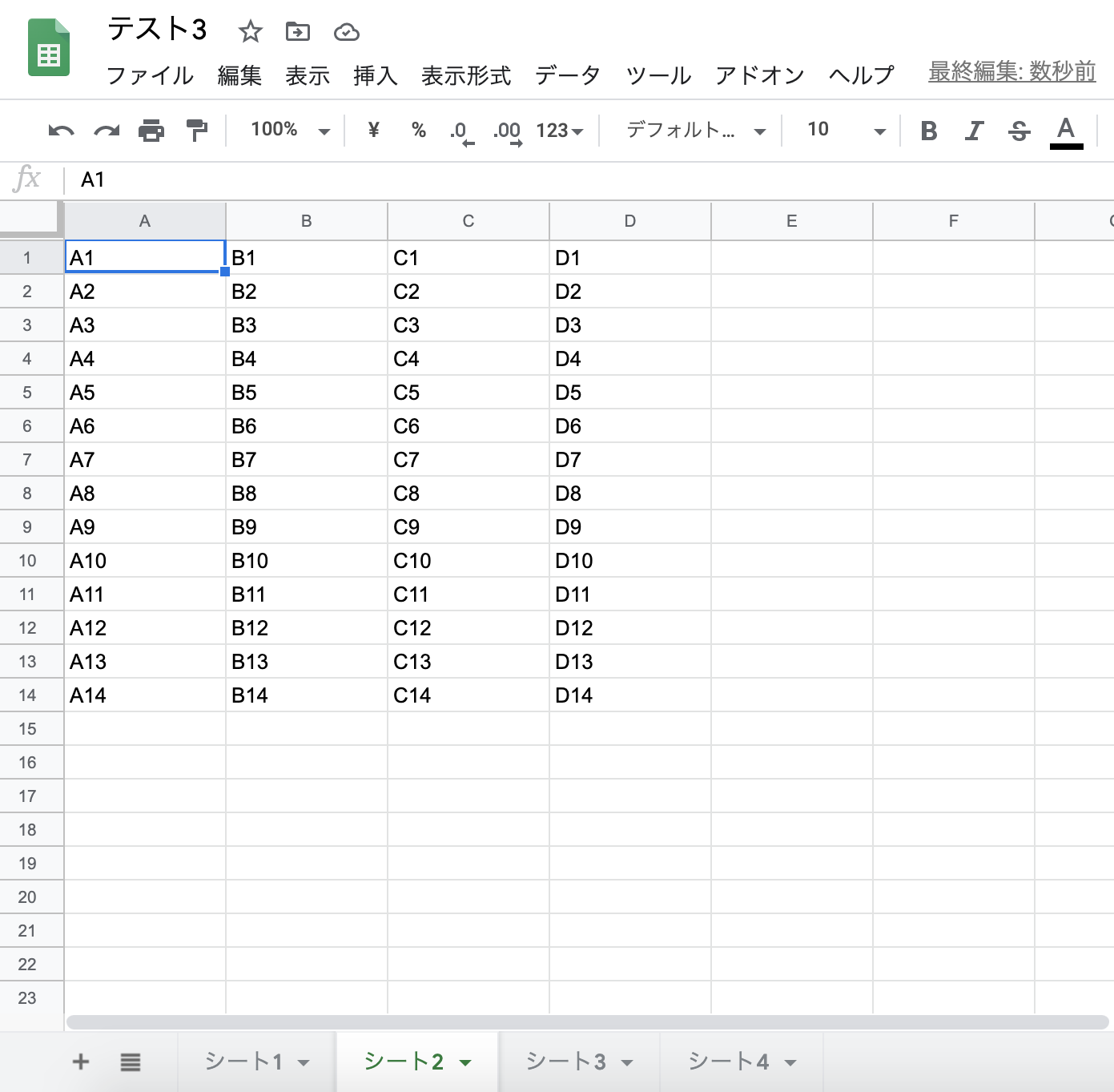Click the cloud save status icon
1114x1092 pixels.
pyautogui.click(x=346, y=32)
